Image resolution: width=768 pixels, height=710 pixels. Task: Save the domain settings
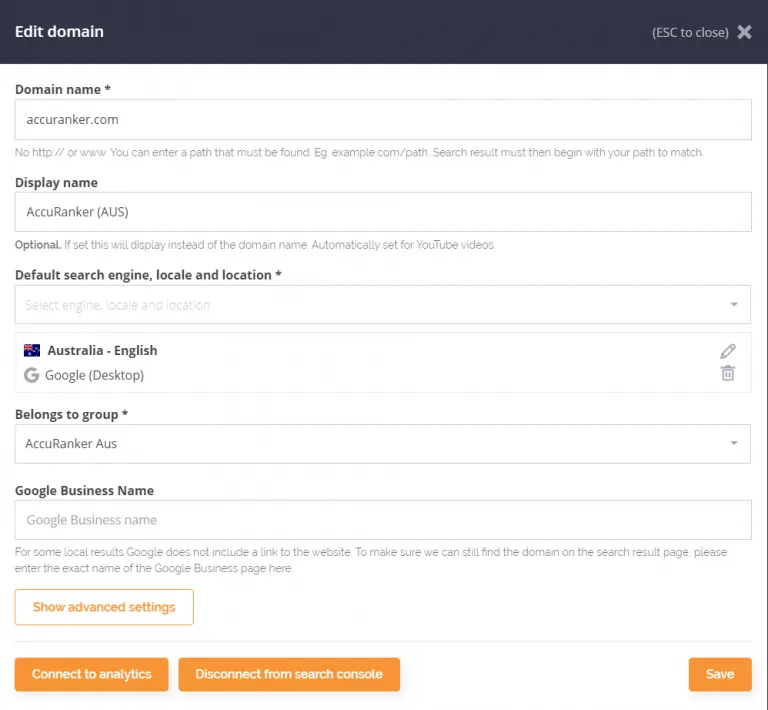720,674
